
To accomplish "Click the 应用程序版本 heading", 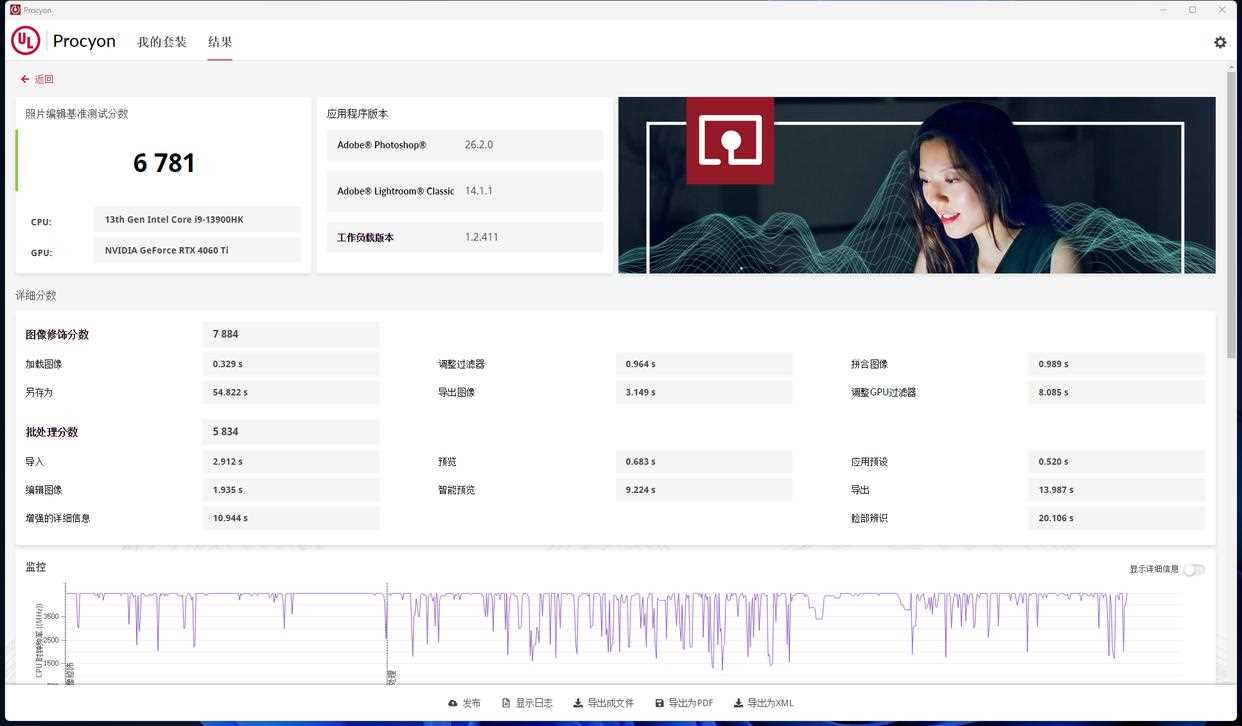I will click(x=357, y=114).
